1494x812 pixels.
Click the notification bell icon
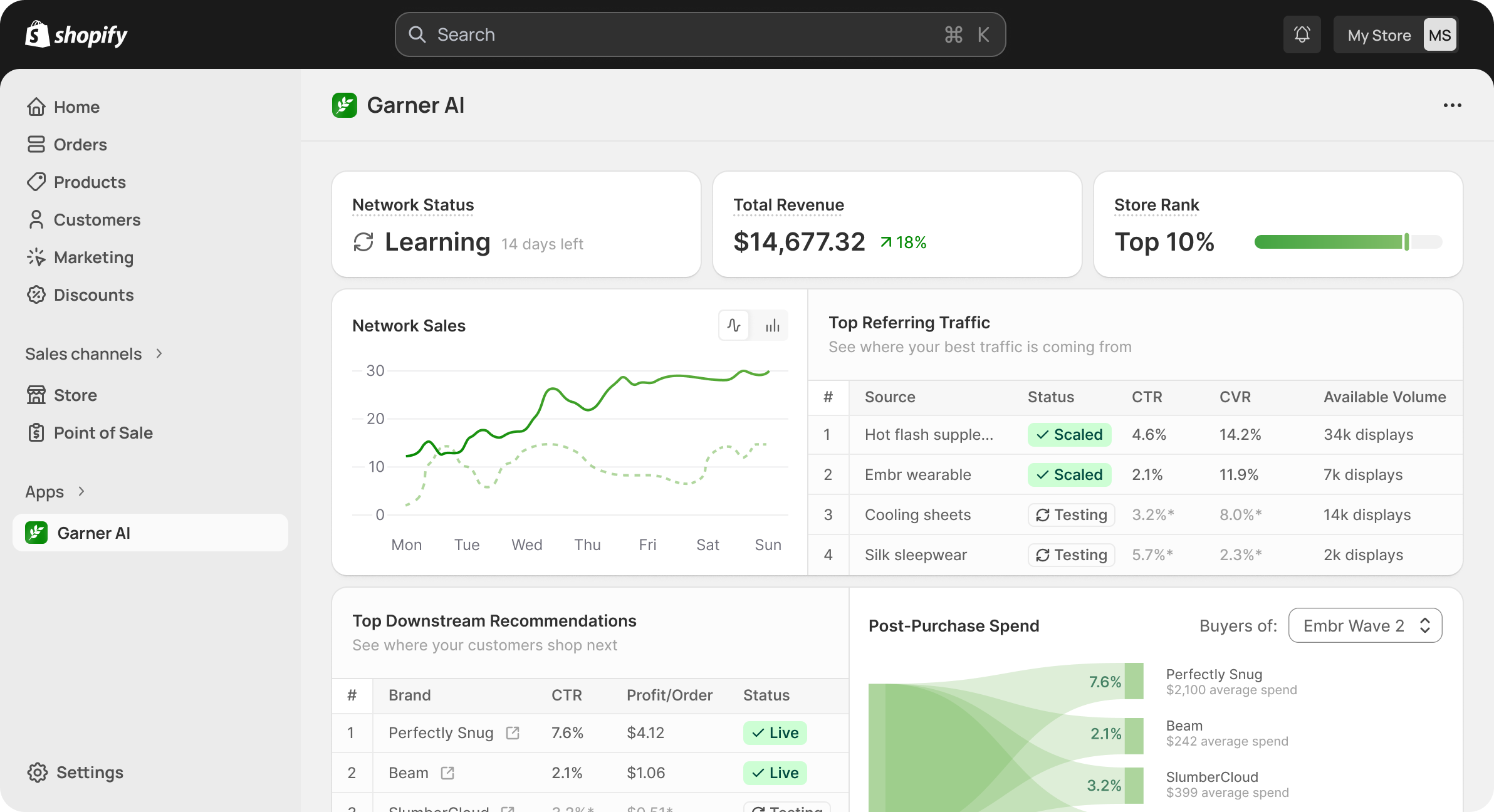click(1302, 34)
